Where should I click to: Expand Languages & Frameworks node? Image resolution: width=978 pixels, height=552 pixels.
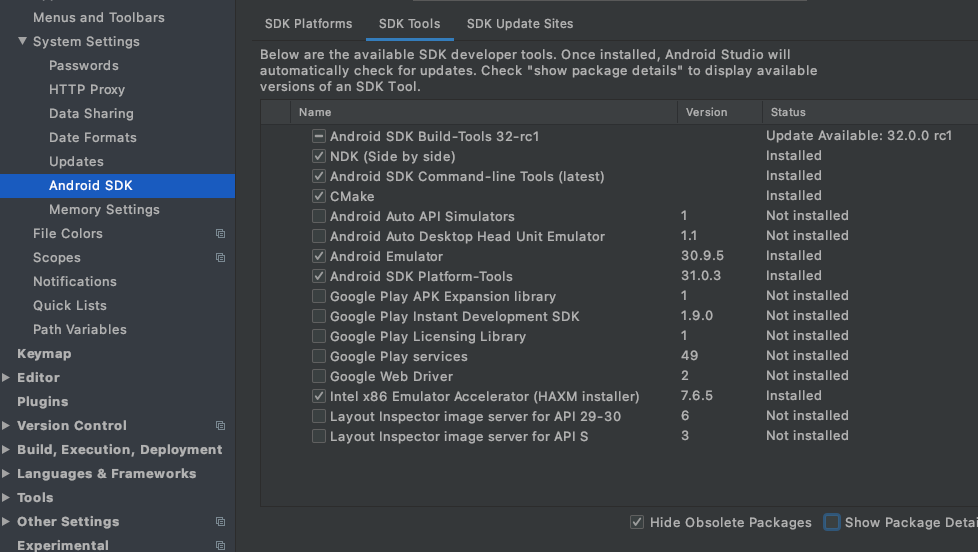tap(6, 473)
